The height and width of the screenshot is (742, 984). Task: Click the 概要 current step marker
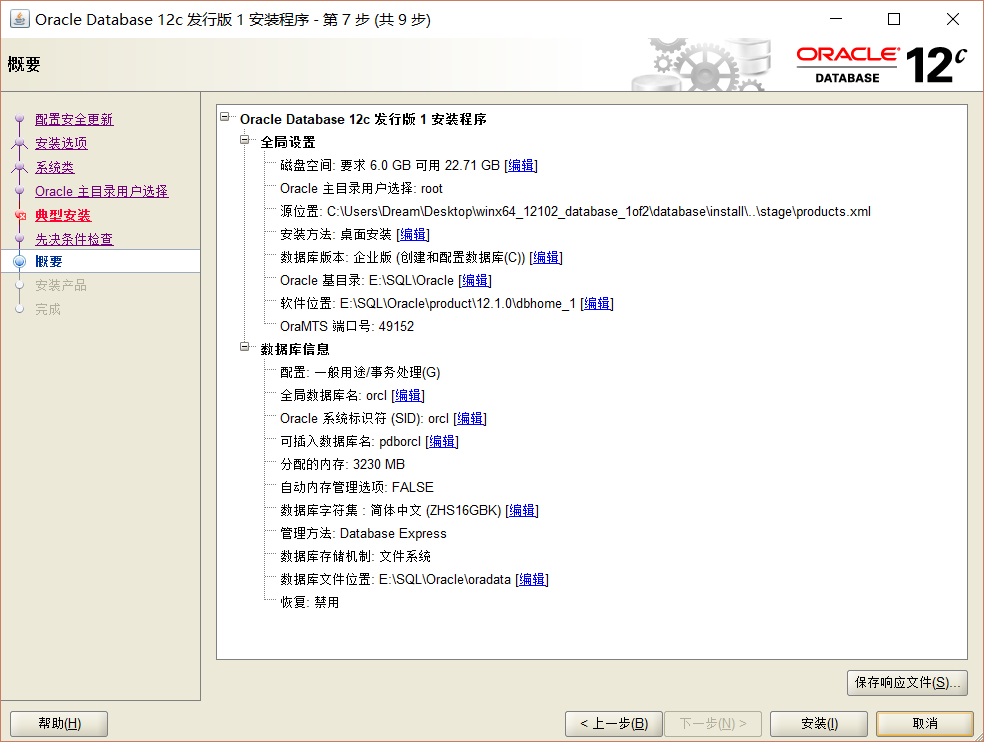point(20,261)
